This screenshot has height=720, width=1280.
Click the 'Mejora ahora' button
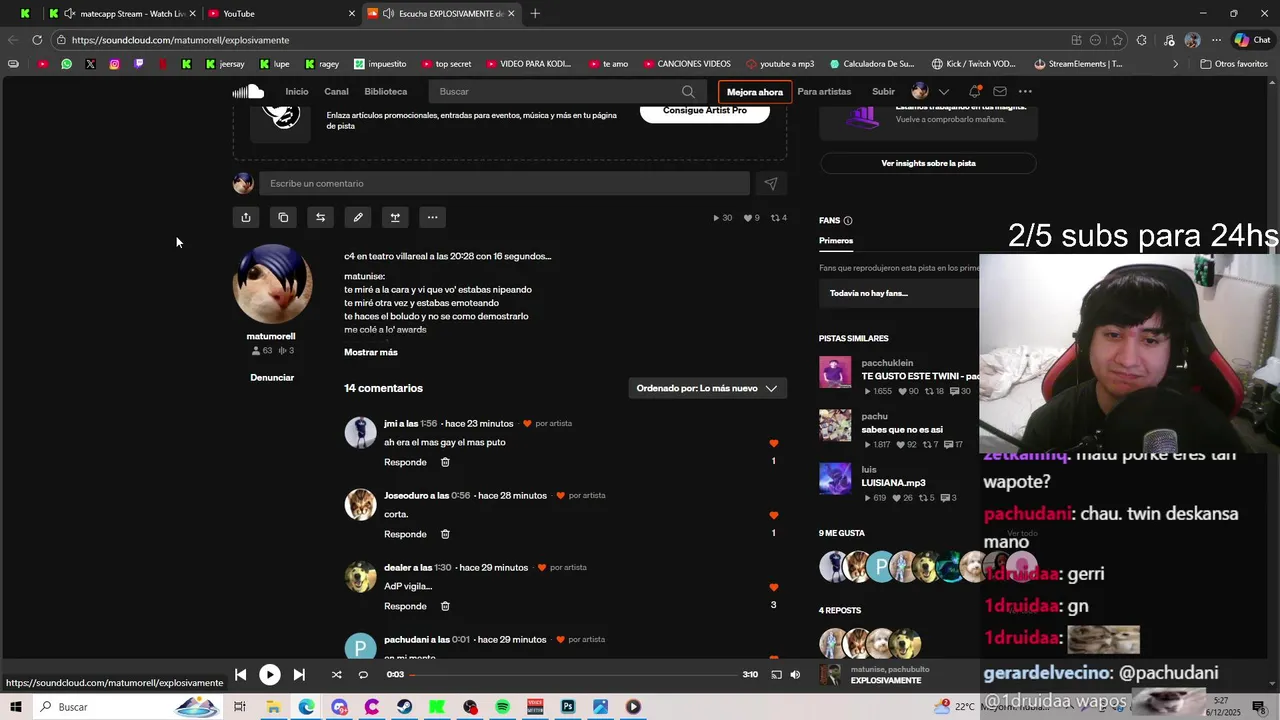(x=755, y=92)
